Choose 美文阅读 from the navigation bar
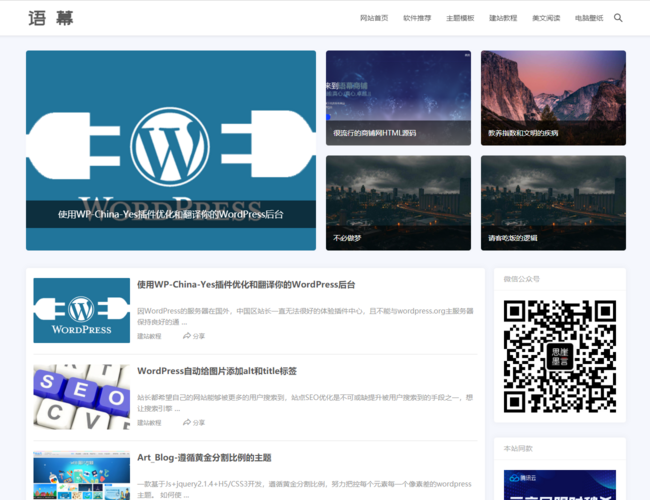This screenshot has height=500, width=650. (546, 18)
